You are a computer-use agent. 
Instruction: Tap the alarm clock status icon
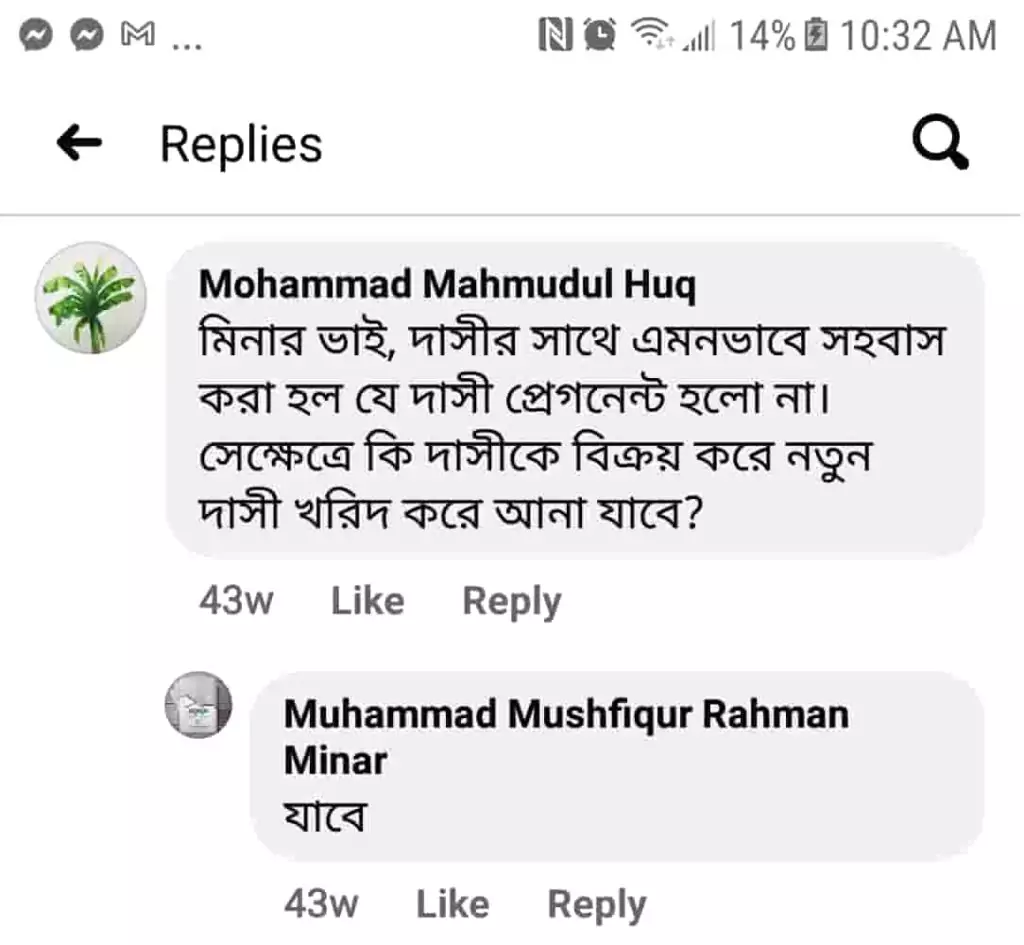tap(600, 37)
